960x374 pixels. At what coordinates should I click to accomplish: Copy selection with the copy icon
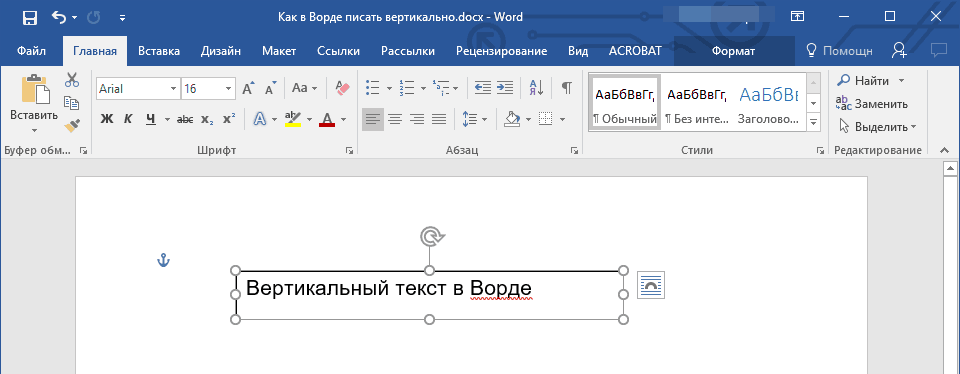tap(72, 103)
